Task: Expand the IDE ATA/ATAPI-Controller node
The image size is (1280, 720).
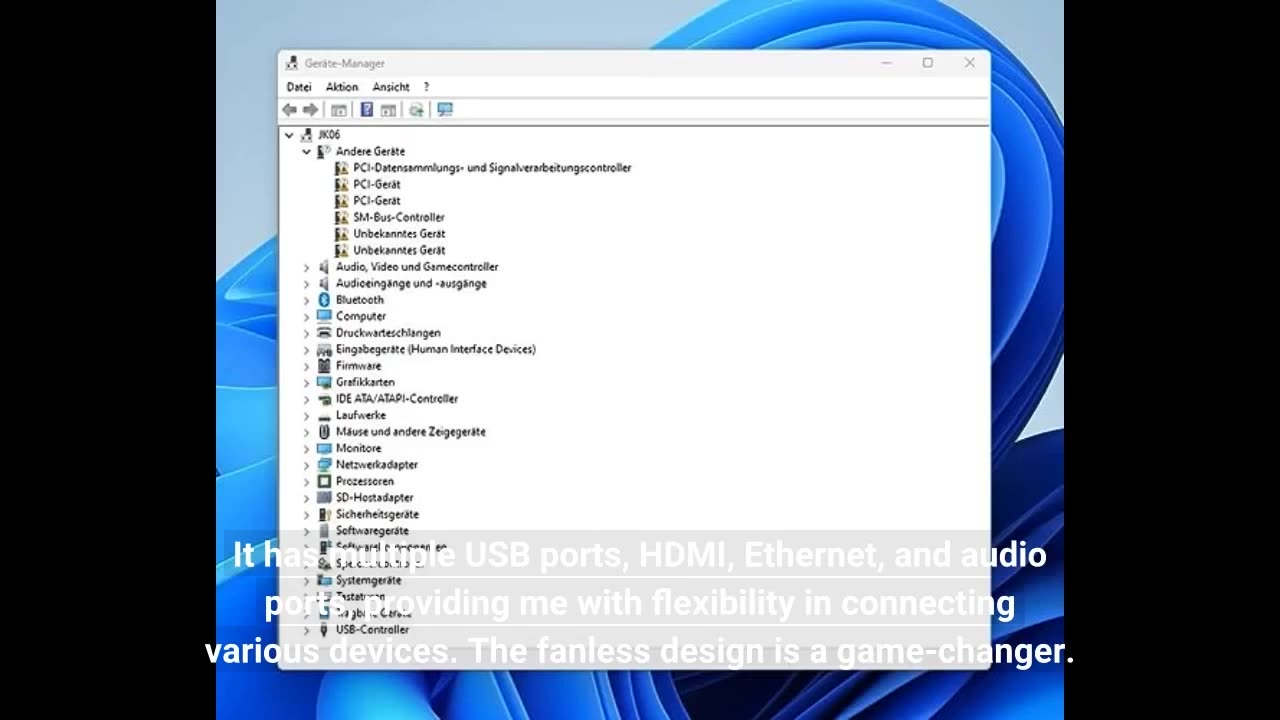Action: pos(307,399)
